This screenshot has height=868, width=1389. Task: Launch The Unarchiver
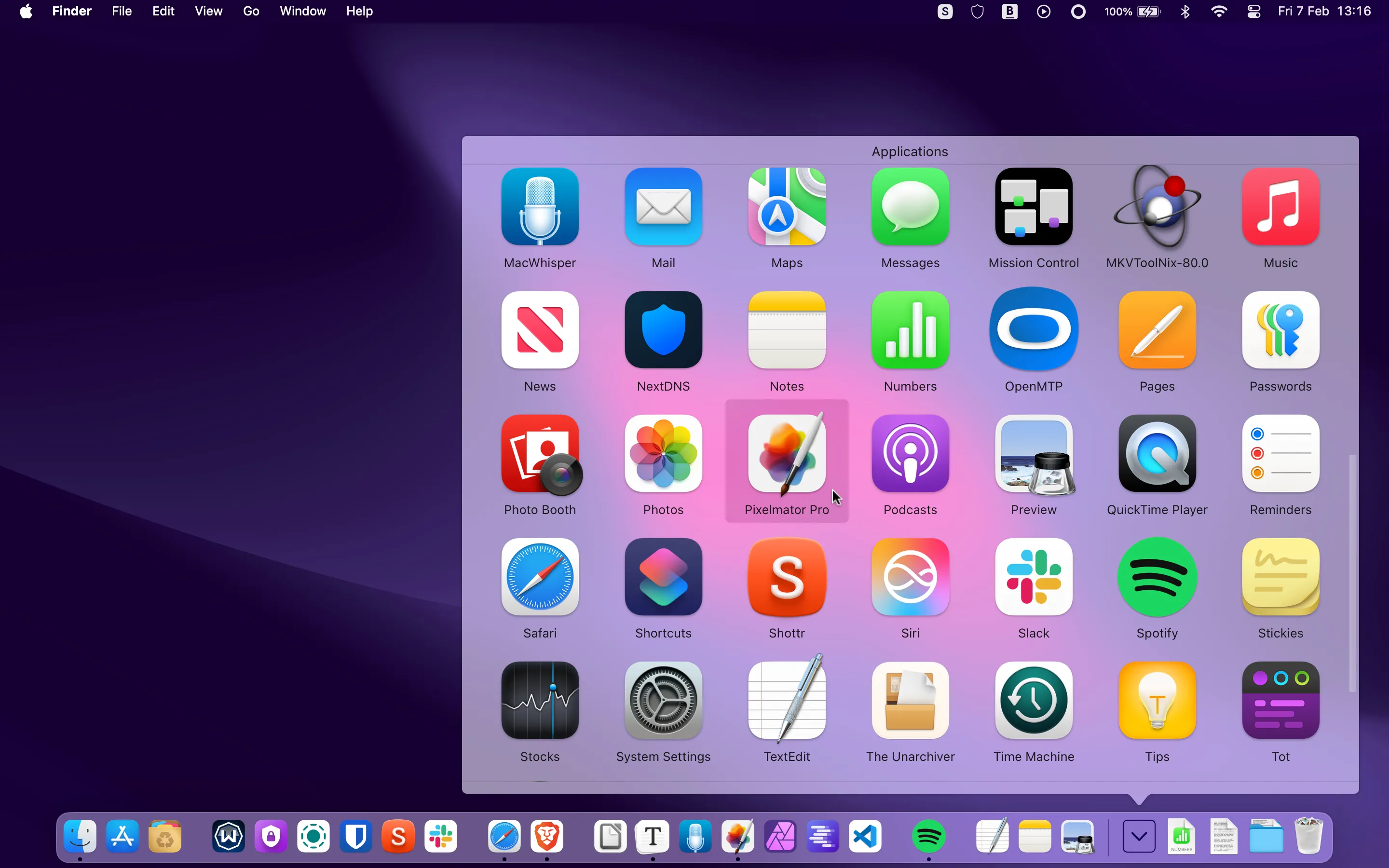(909, 700)
